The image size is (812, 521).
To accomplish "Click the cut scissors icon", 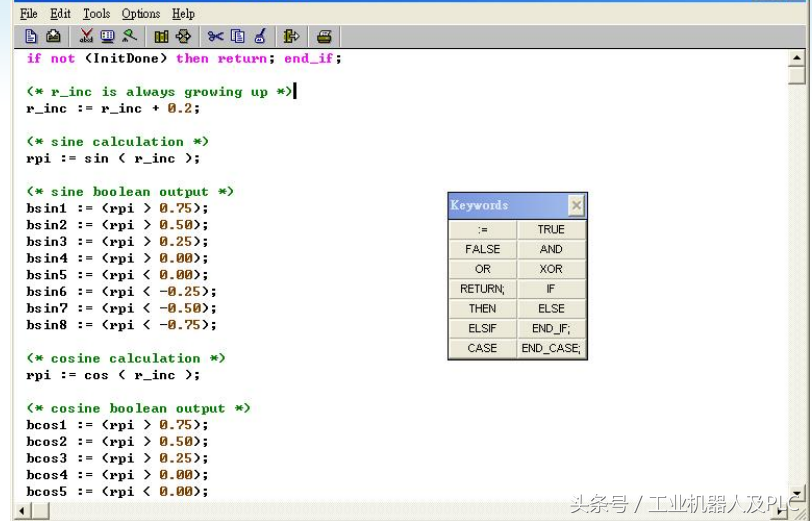I will 215,36.
